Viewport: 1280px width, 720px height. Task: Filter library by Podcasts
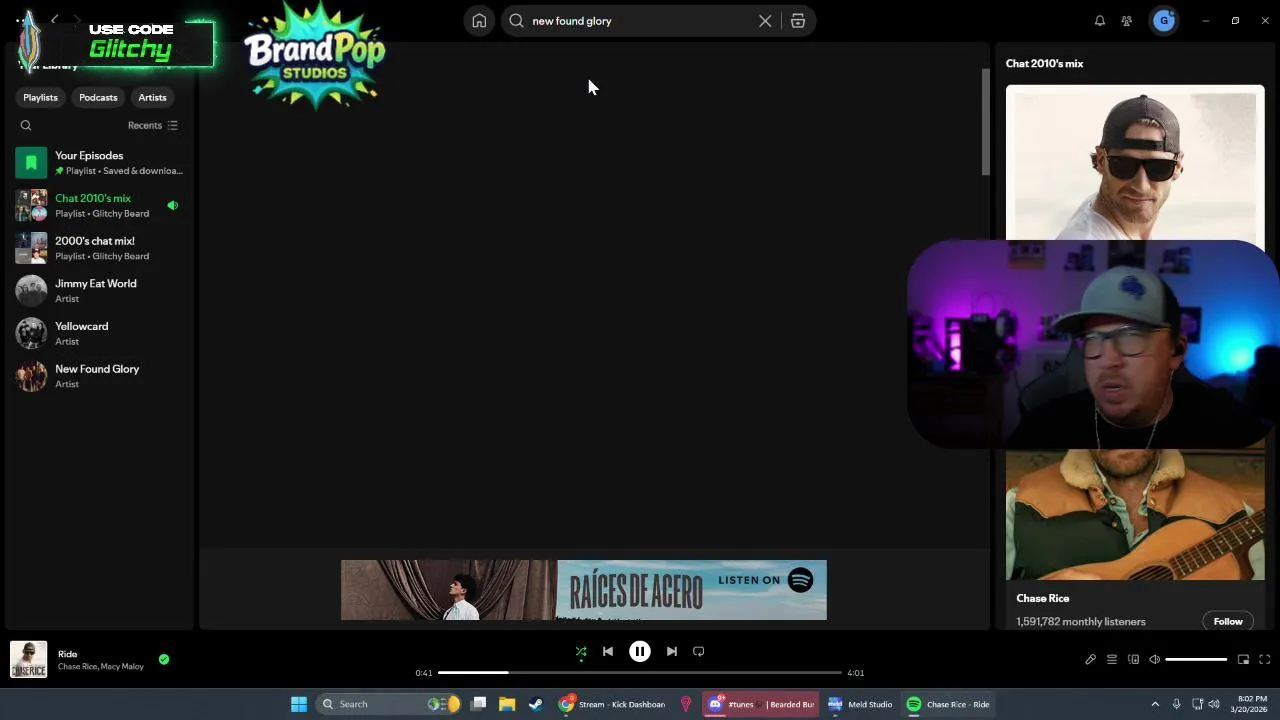click(x=98, y=97)
